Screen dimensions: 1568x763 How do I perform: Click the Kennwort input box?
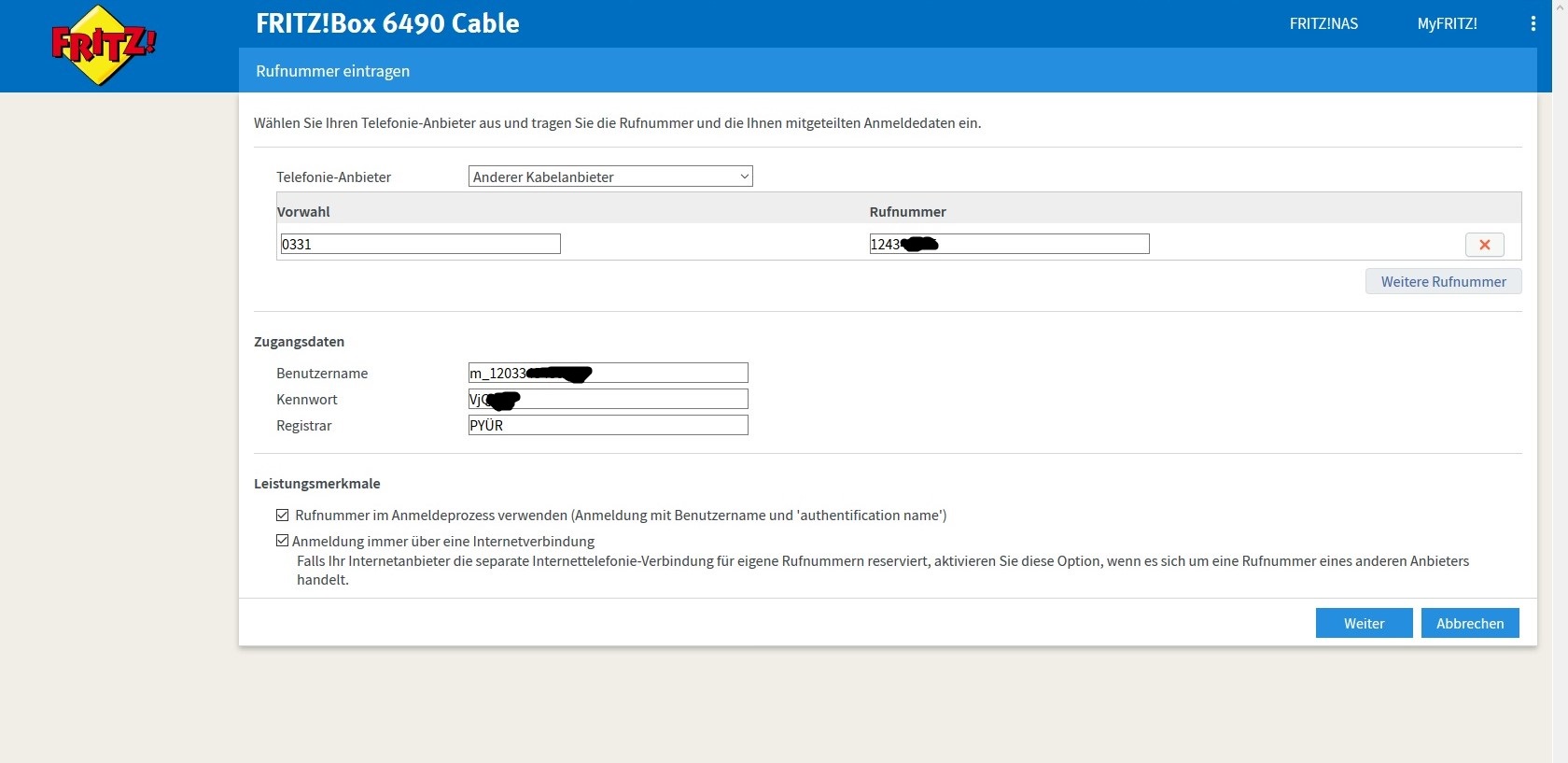(x=635, y=400)
